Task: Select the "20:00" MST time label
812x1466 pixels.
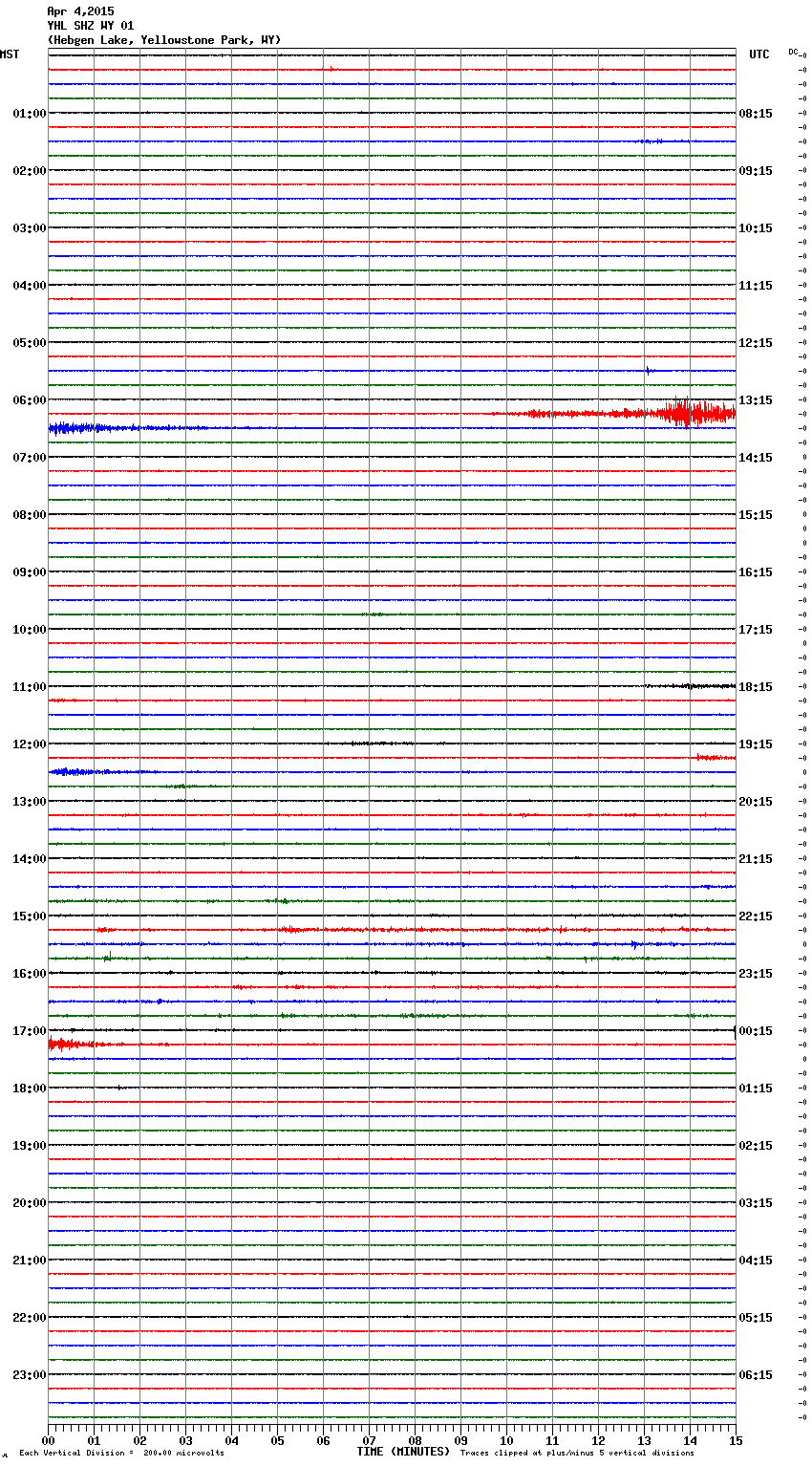Action: (30, 1203)
